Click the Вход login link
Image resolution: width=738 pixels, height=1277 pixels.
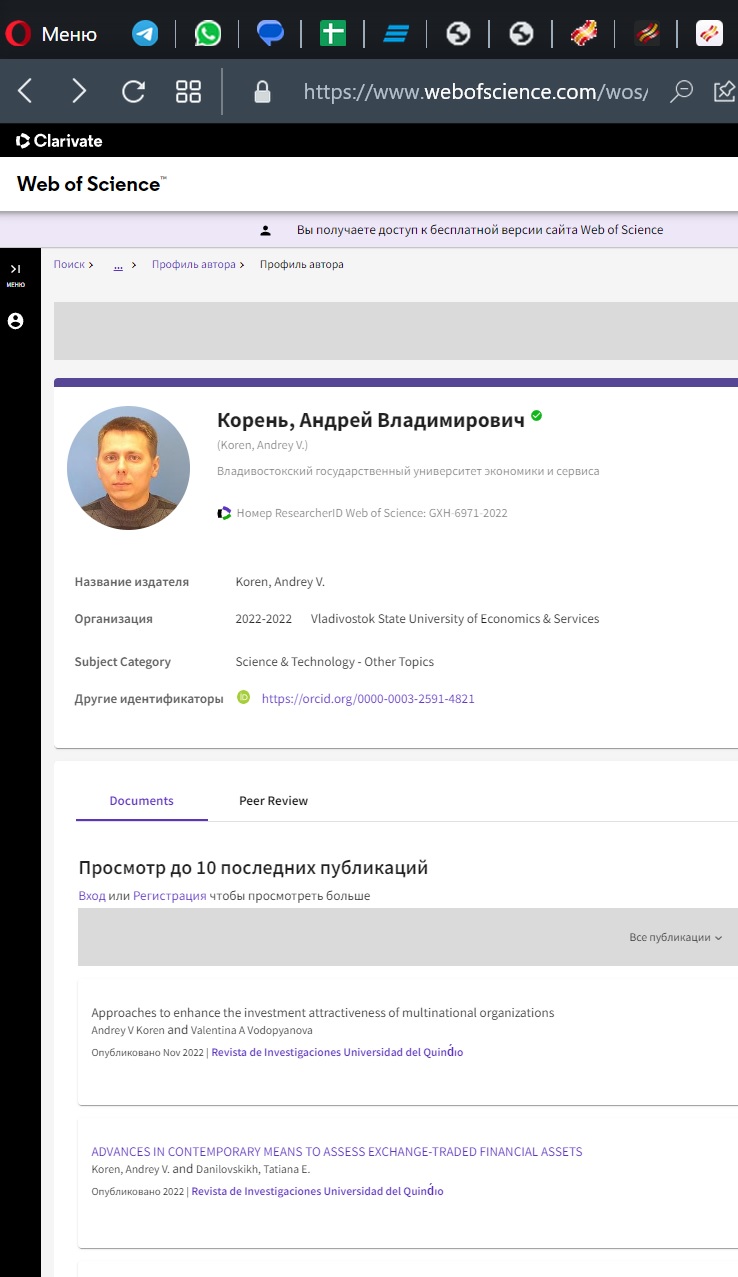point(92,896)
